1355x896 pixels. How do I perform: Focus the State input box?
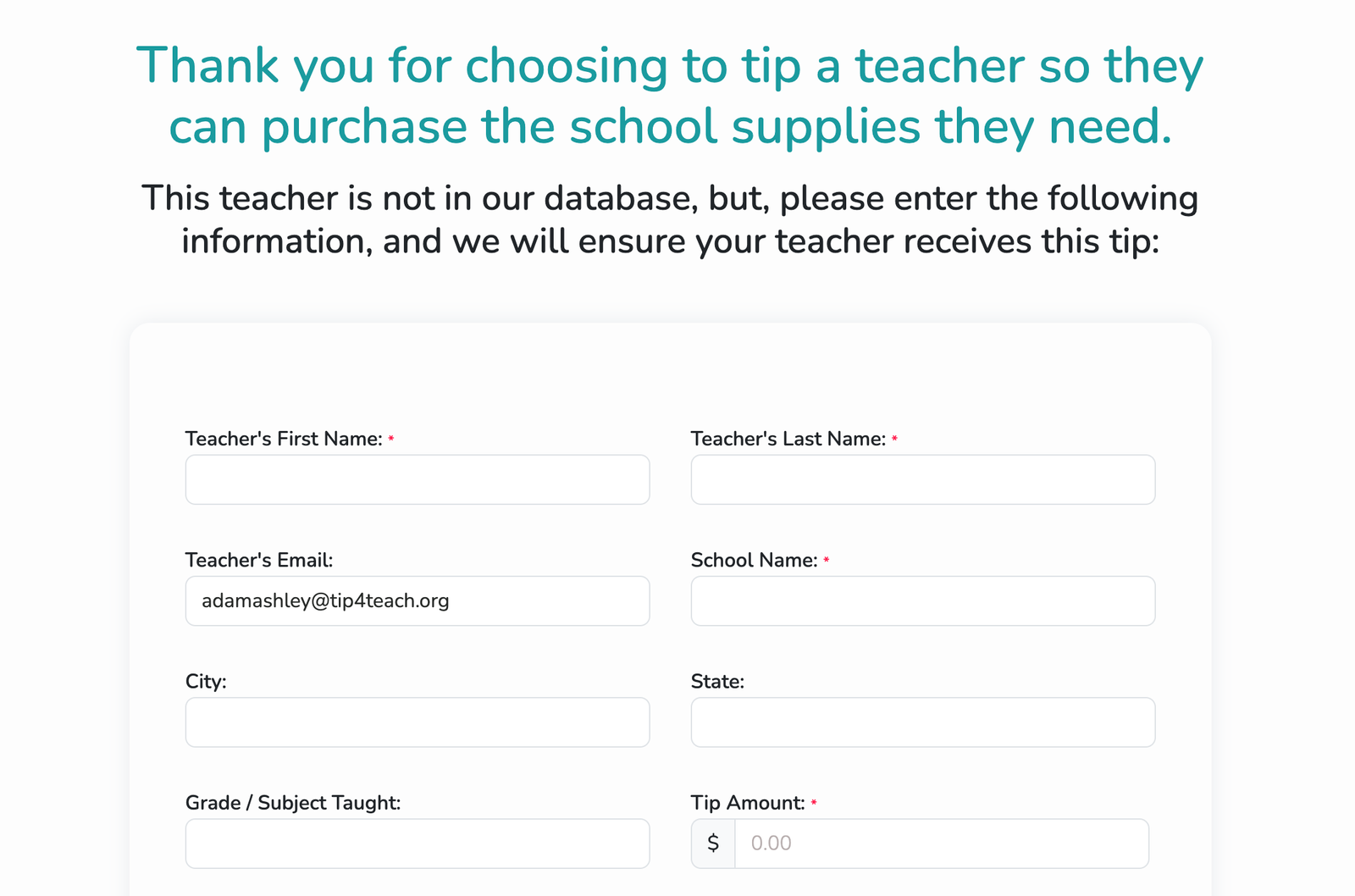[922, 722]
